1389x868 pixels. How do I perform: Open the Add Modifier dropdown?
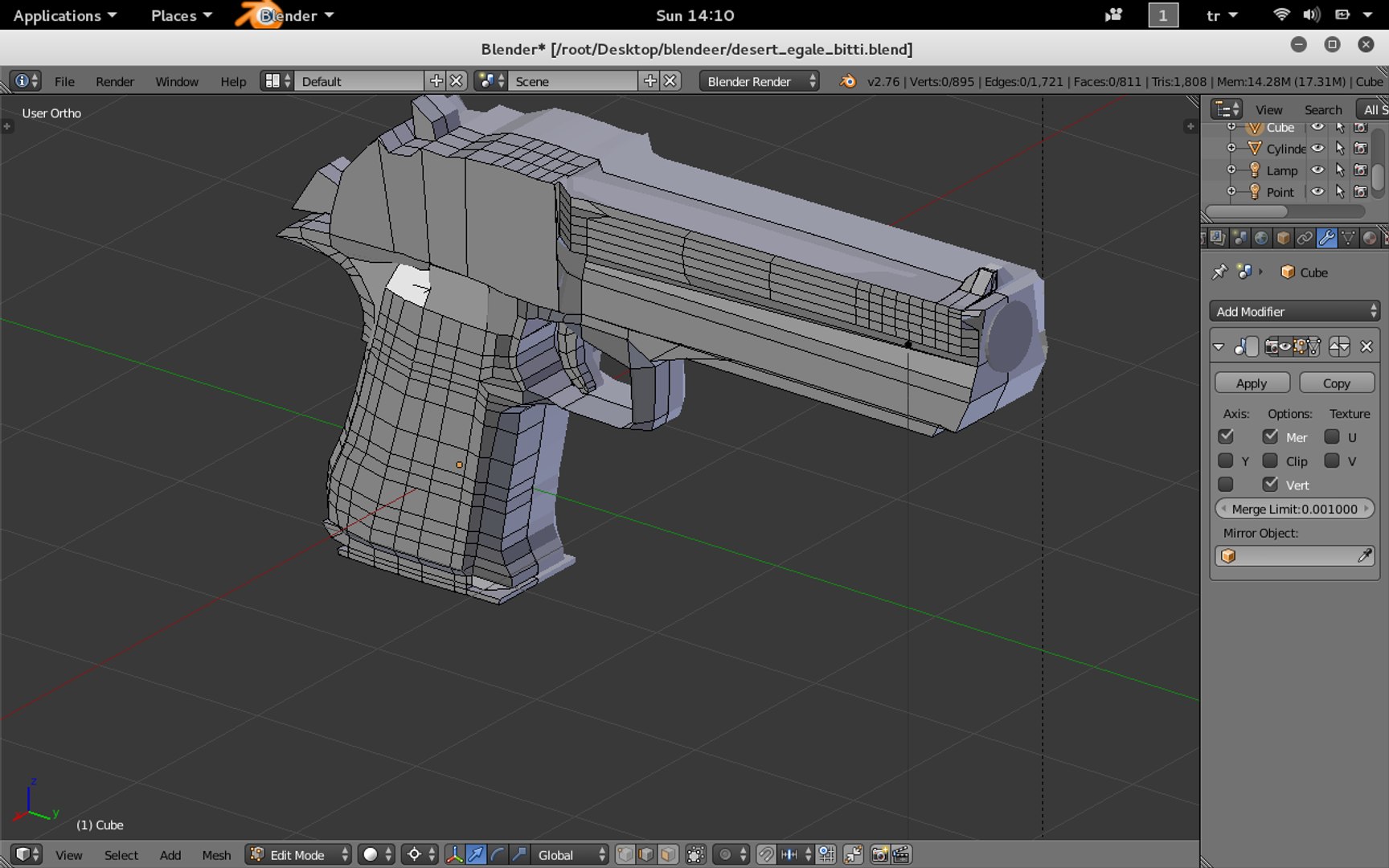pyautogui.click(x=1295, y=311)
